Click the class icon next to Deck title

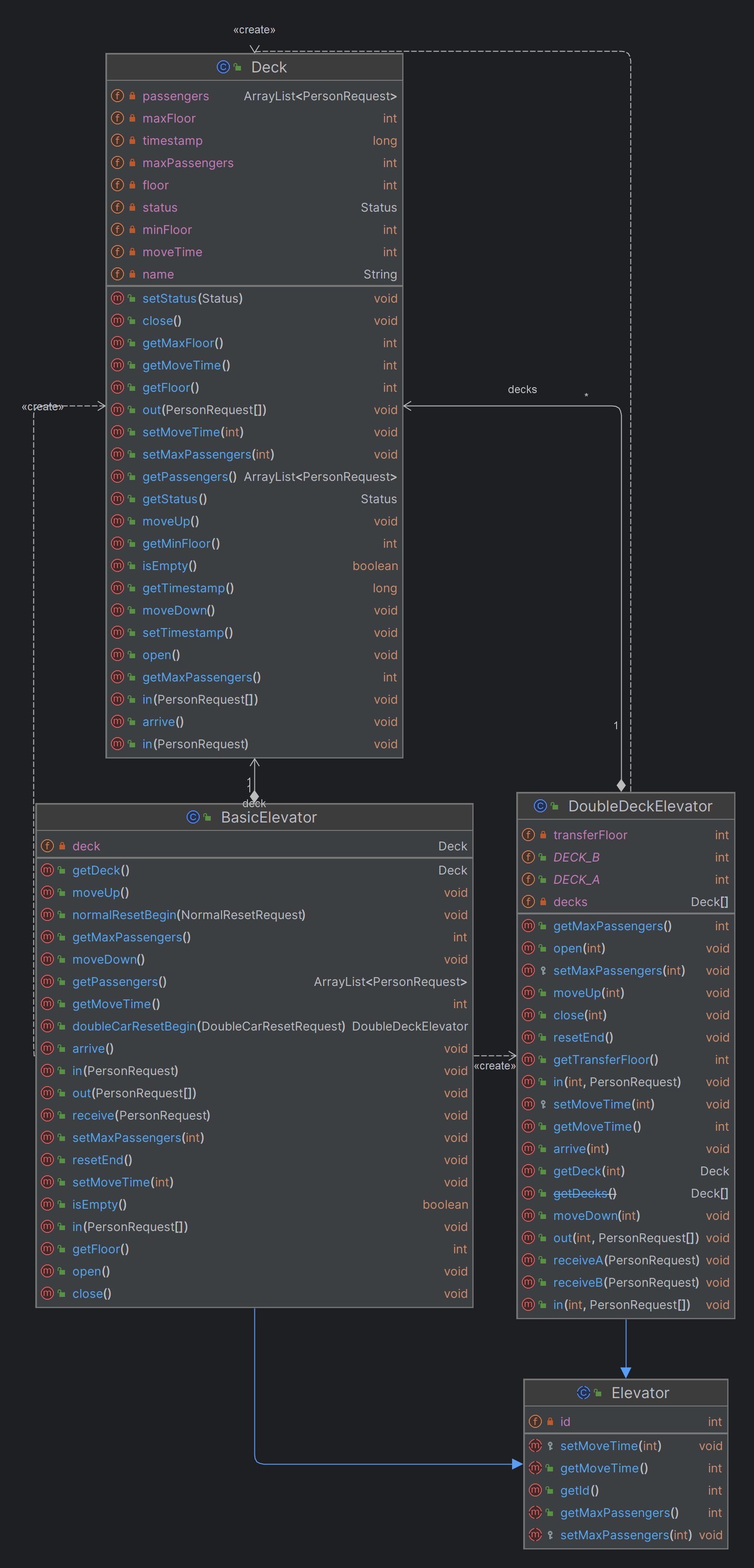pyautogui.click(x=223, y=67)
